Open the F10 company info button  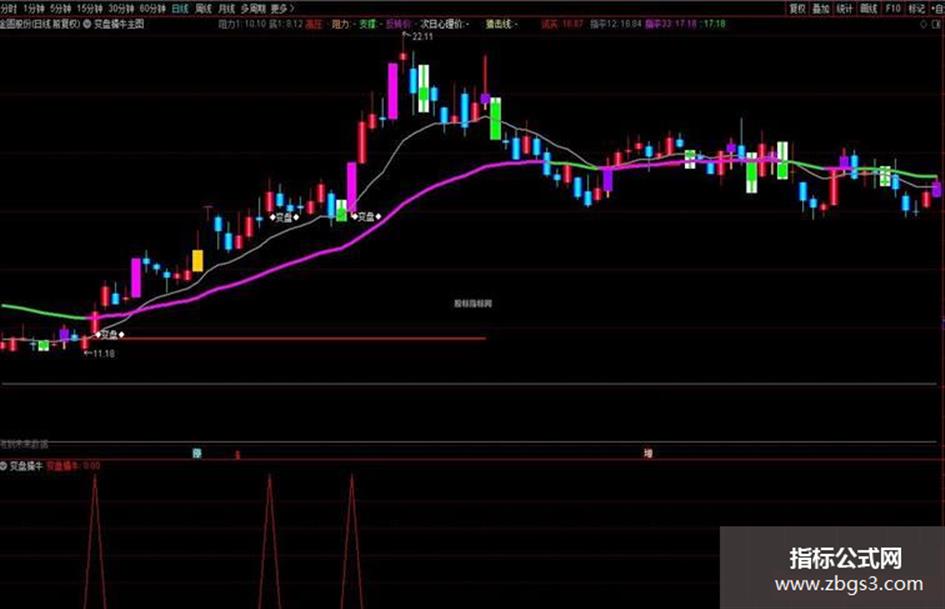[x=893, y=8]
